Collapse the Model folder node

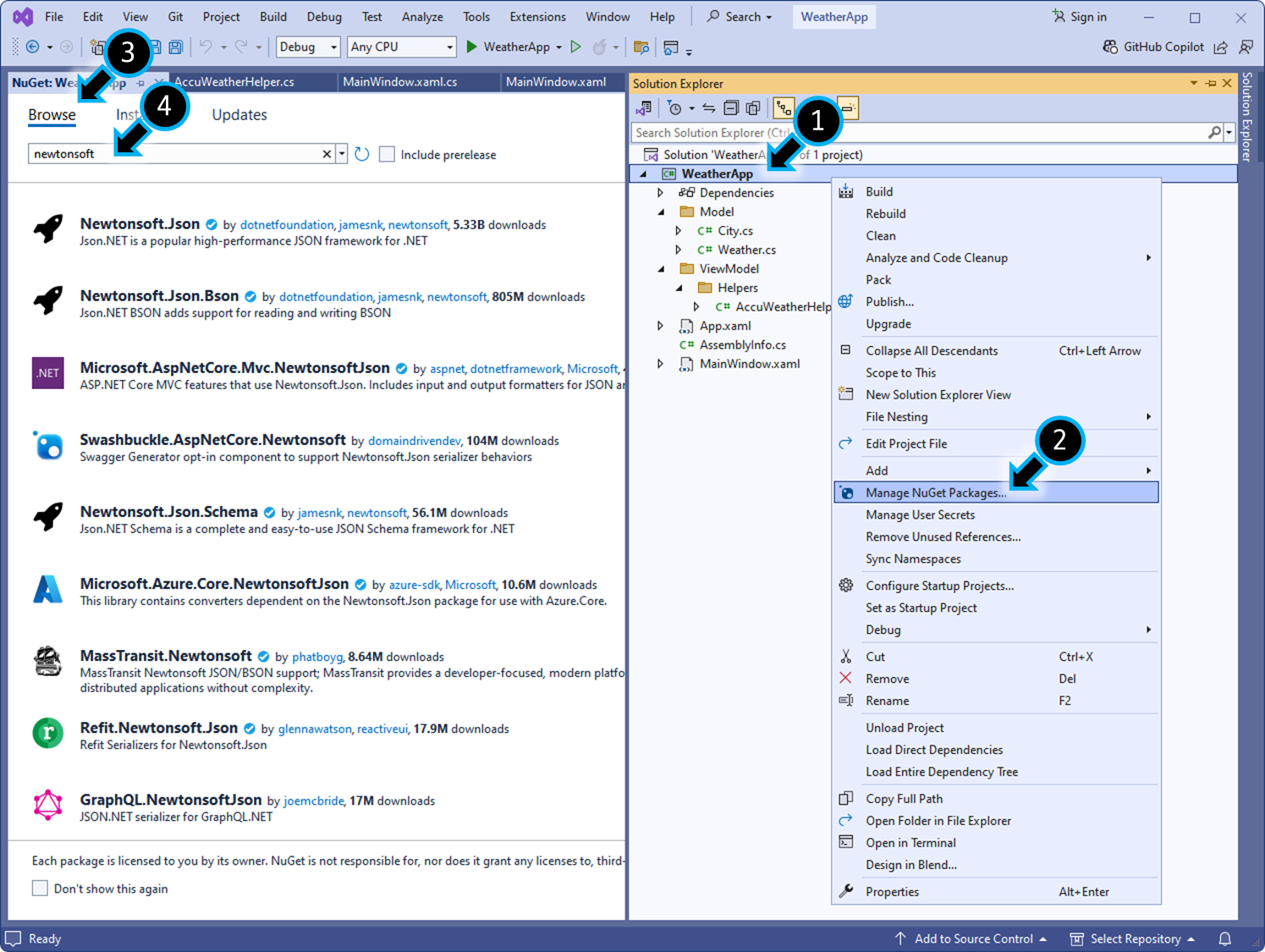pos(661,212)
